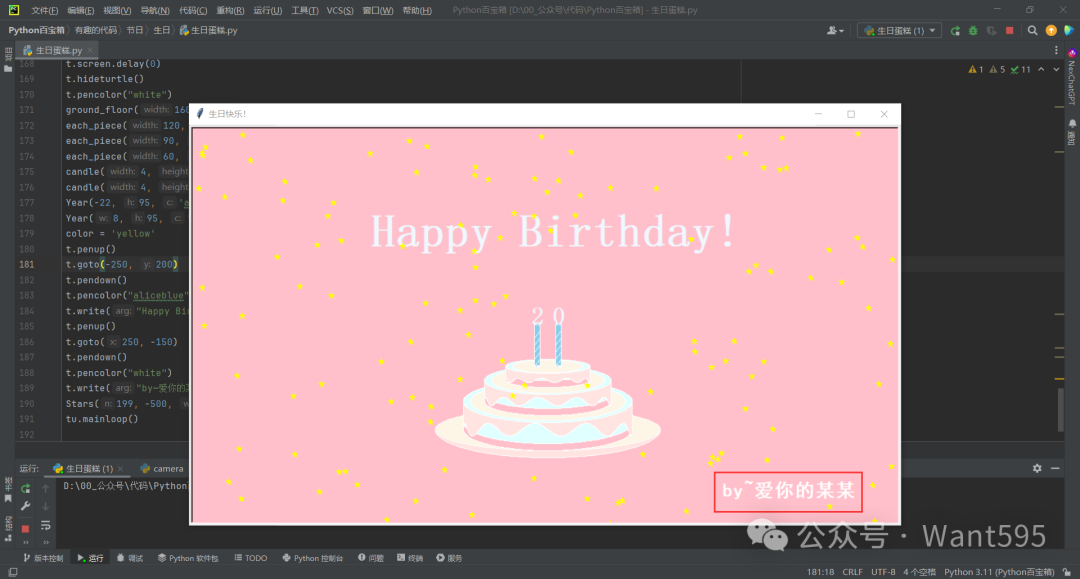Viewport: 1080px width, 579px height.
Task: Change indent setting 4 个空格
Action: 920,572
